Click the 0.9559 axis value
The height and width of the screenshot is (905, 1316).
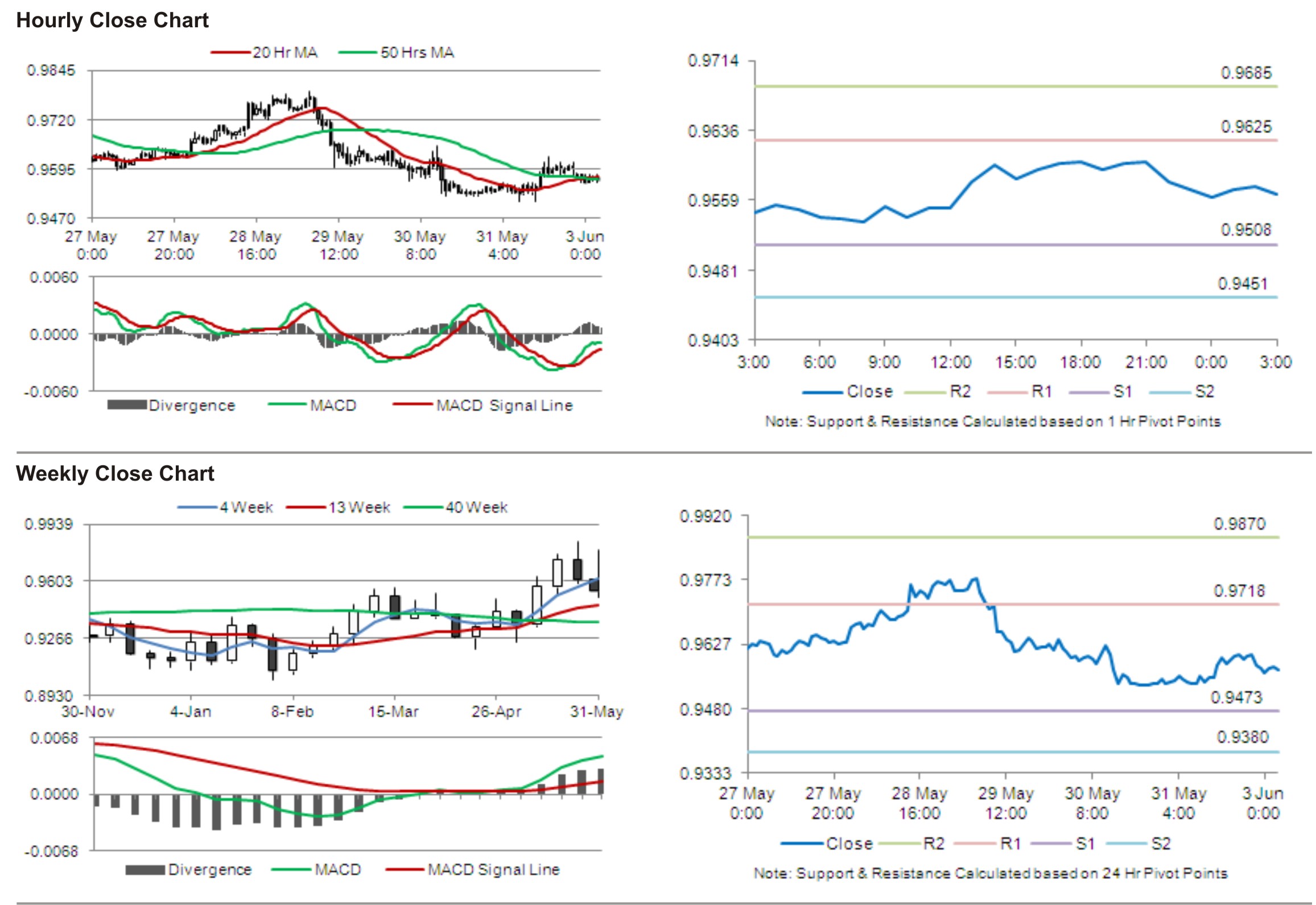click(713, 201)
